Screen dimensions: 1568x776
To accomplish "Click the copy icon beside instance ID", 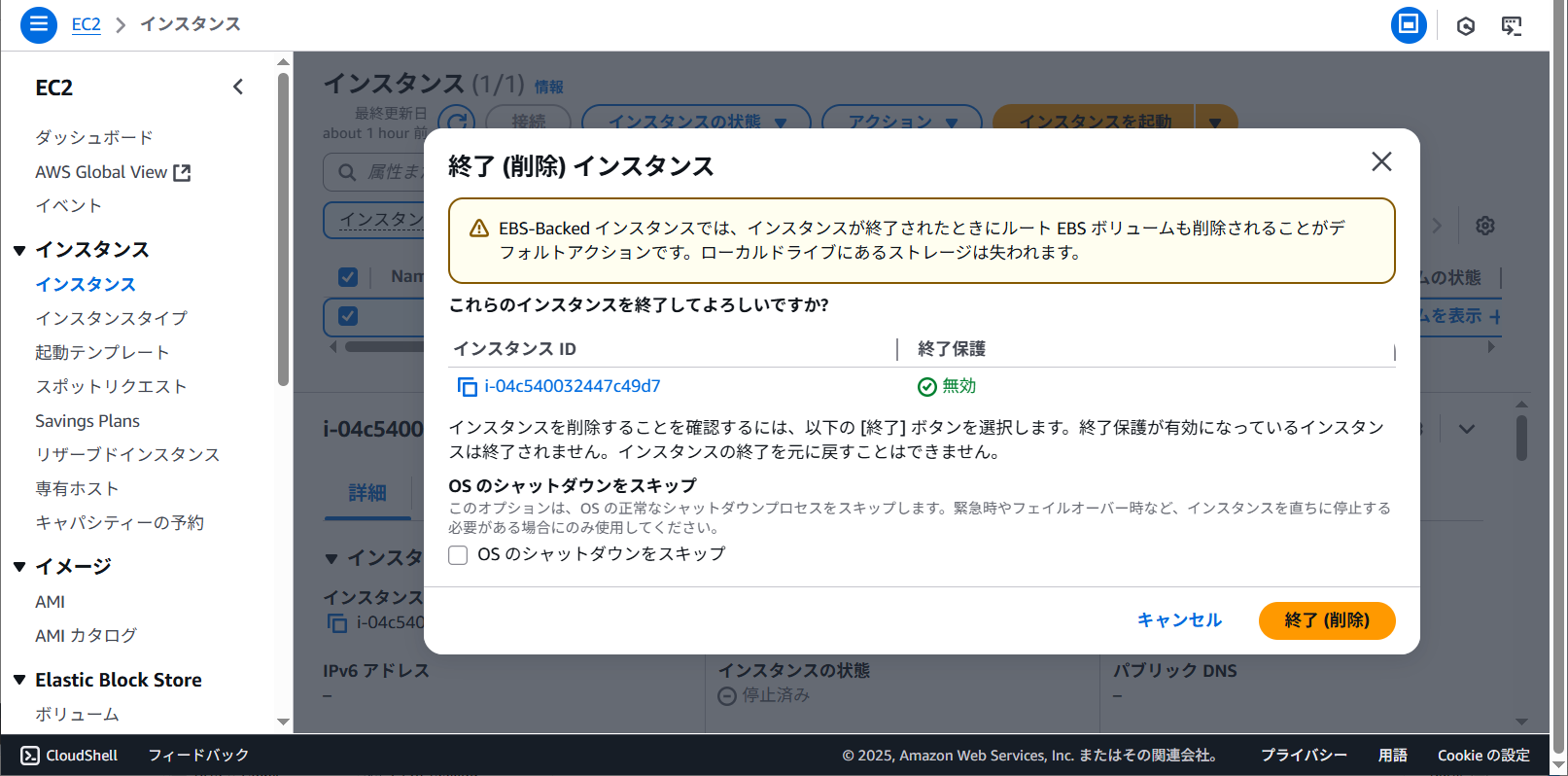I will pyautogui.click(x=467, y=387).
